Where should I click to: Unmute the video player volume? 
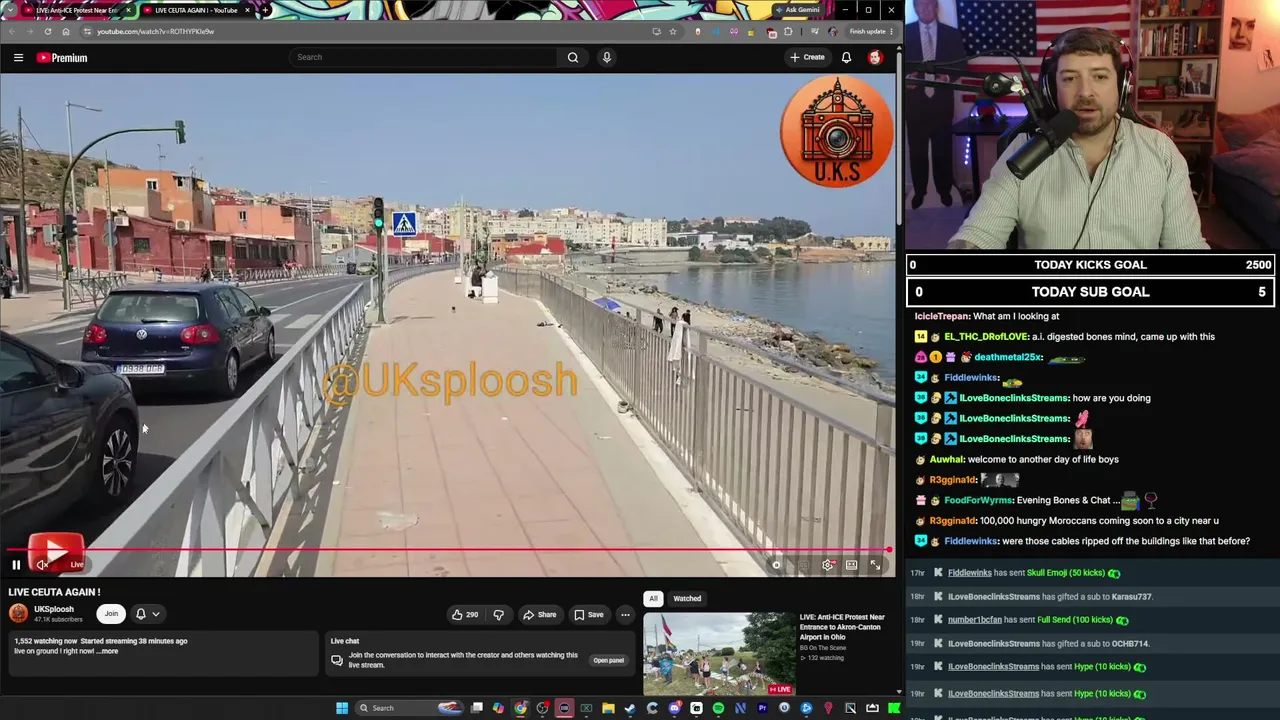[42, 565]
